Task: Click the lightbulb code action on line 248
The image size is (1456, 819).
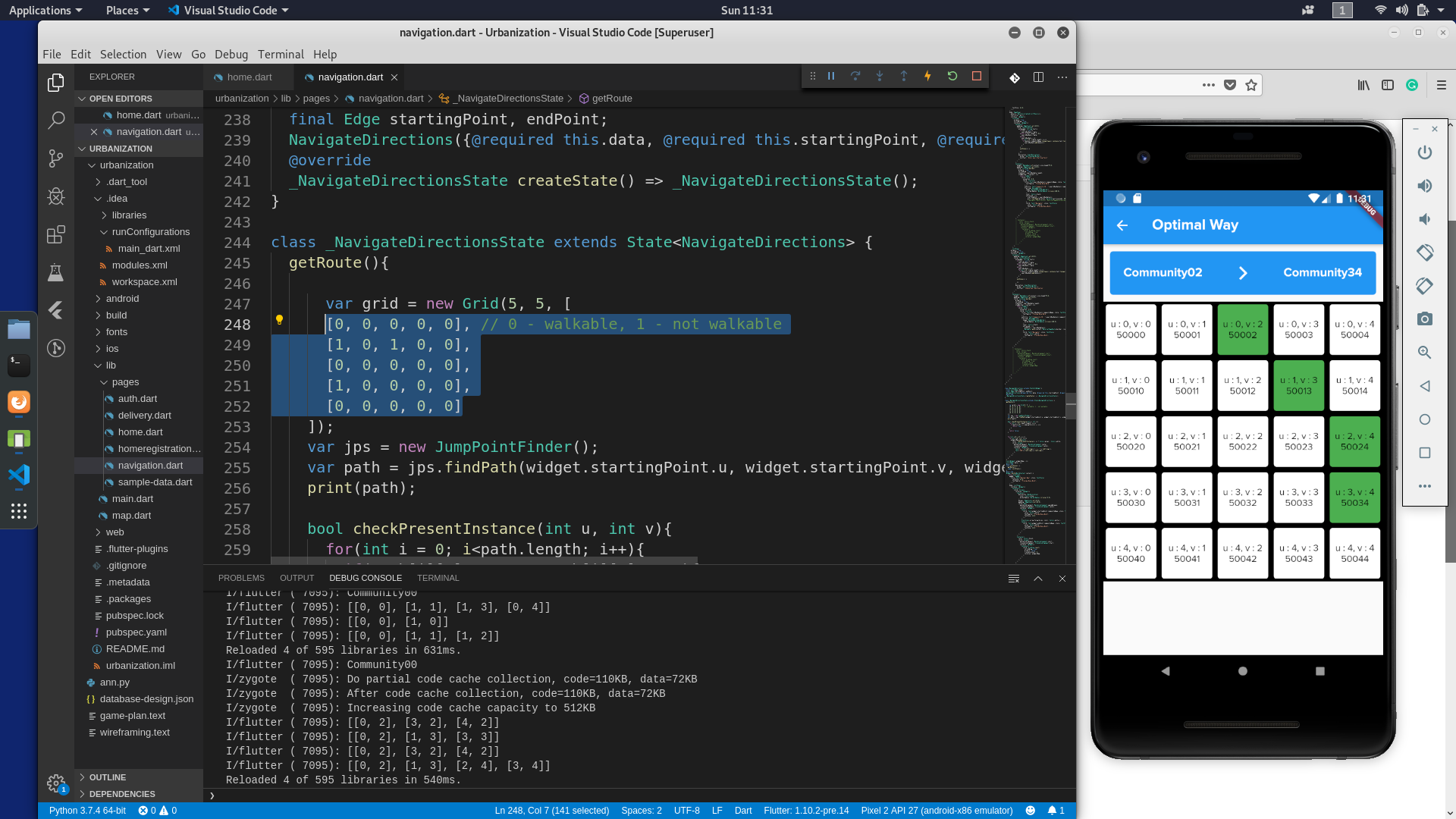Action: (279, 320)
